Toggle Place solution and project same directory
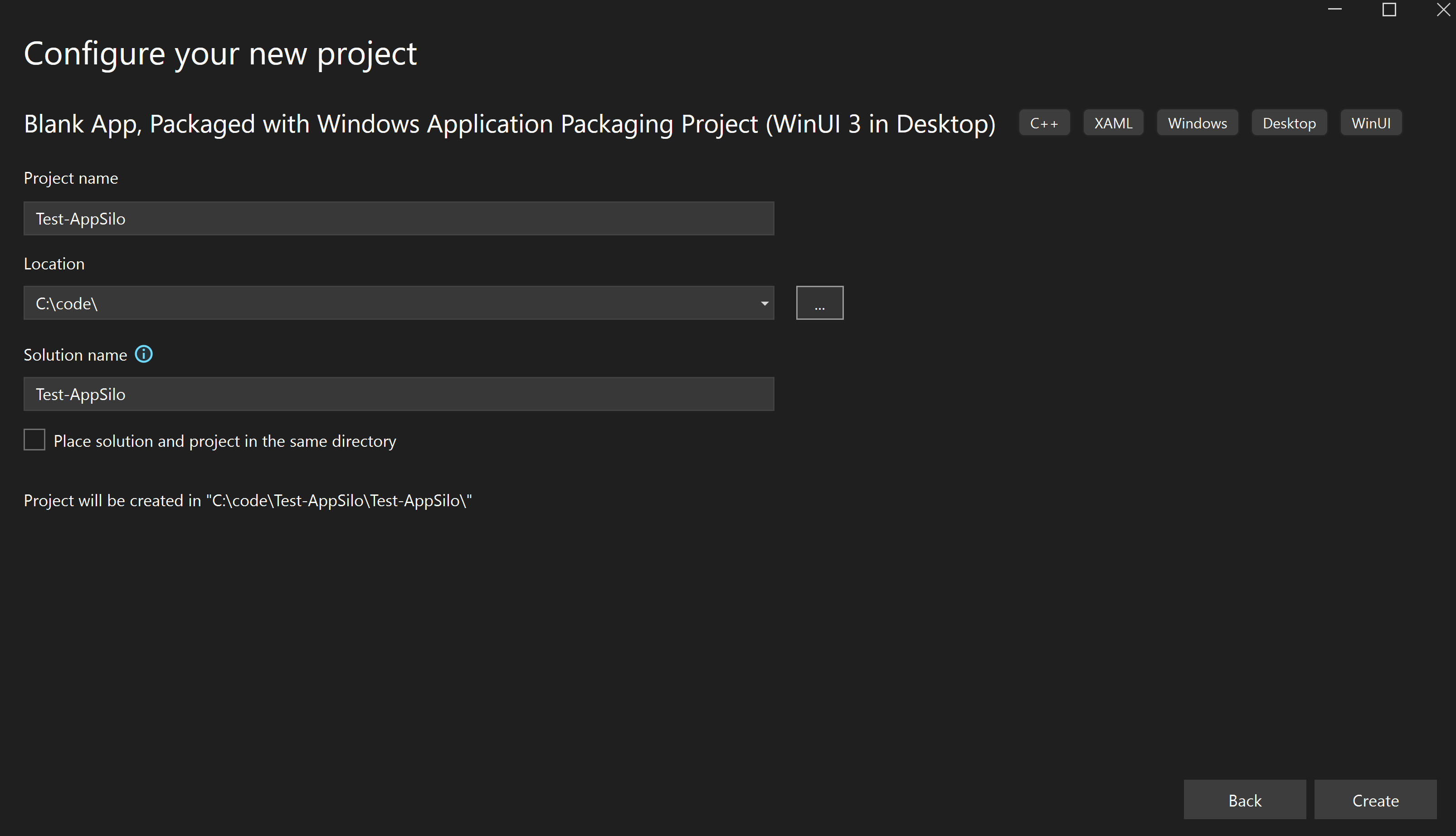This screenshot has height=836, width=1456. point(34,440)
